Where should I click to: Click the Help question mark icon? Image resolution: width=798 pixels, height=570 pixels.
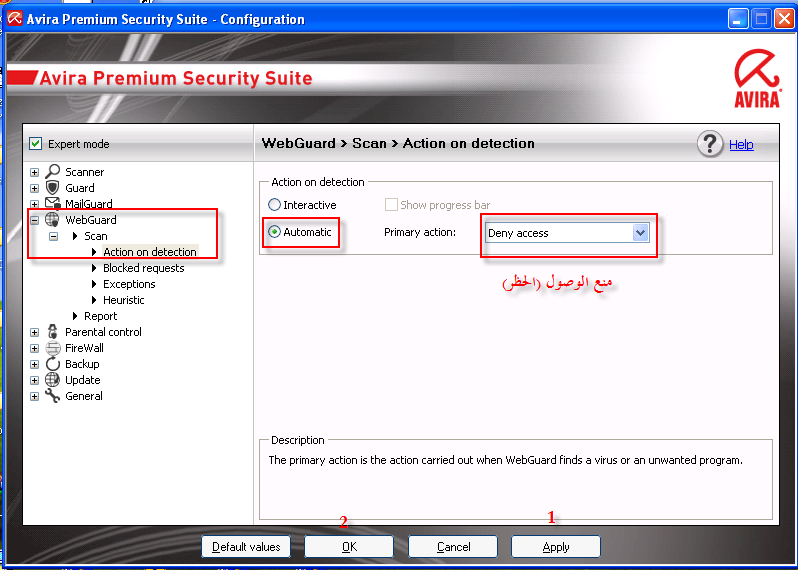[709, 144]
